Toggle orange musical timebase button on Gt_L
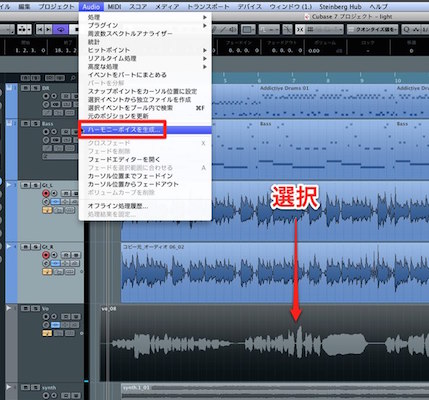Screen dimensions: 429x400 [47, 210]
